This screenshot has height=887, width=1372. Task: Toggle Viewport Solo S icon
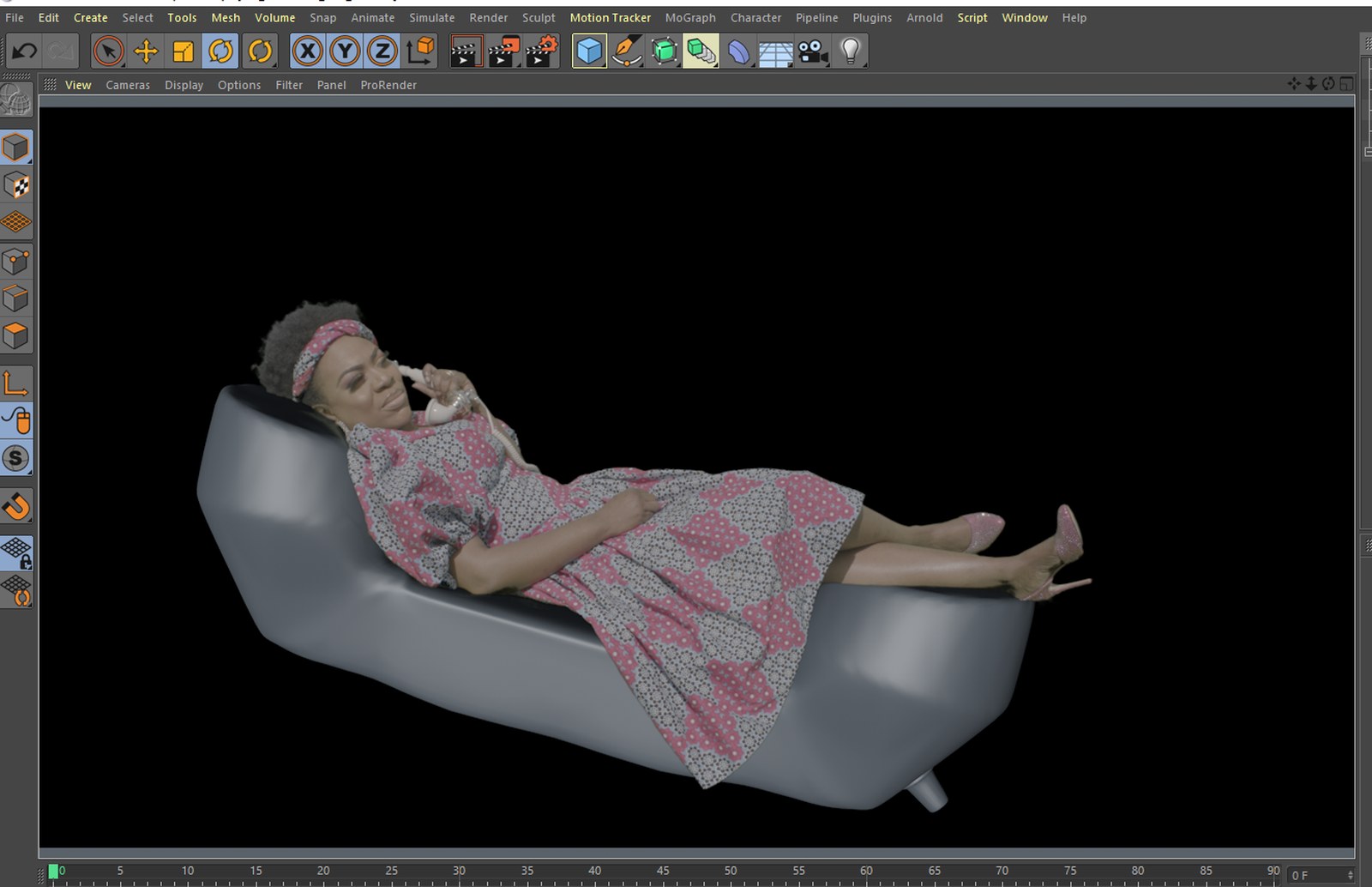click(16, 458)
